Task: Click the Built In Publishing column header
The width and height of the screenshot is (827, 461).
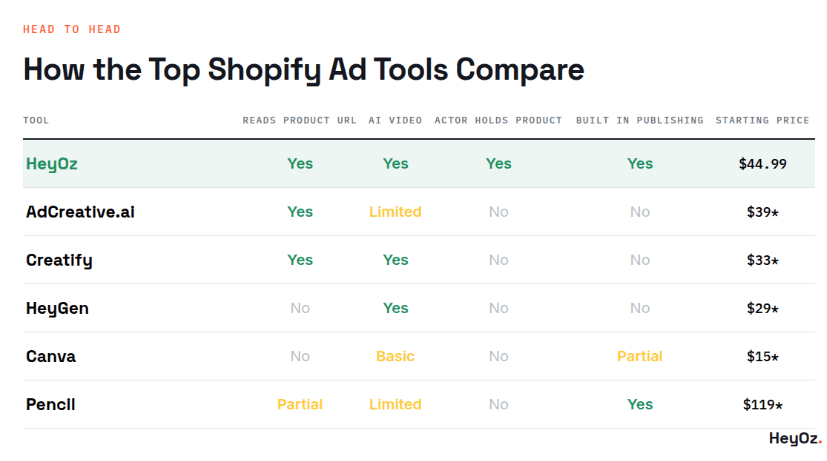Action: pos(640,120)
